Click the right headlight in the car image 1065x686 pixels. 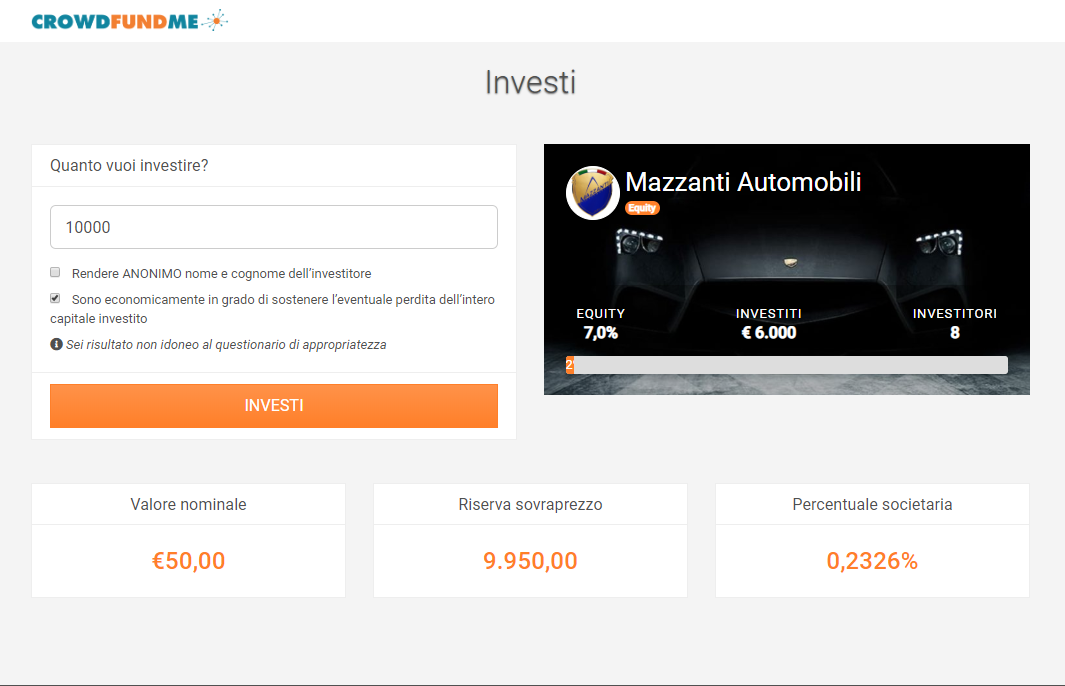(939, 242)
